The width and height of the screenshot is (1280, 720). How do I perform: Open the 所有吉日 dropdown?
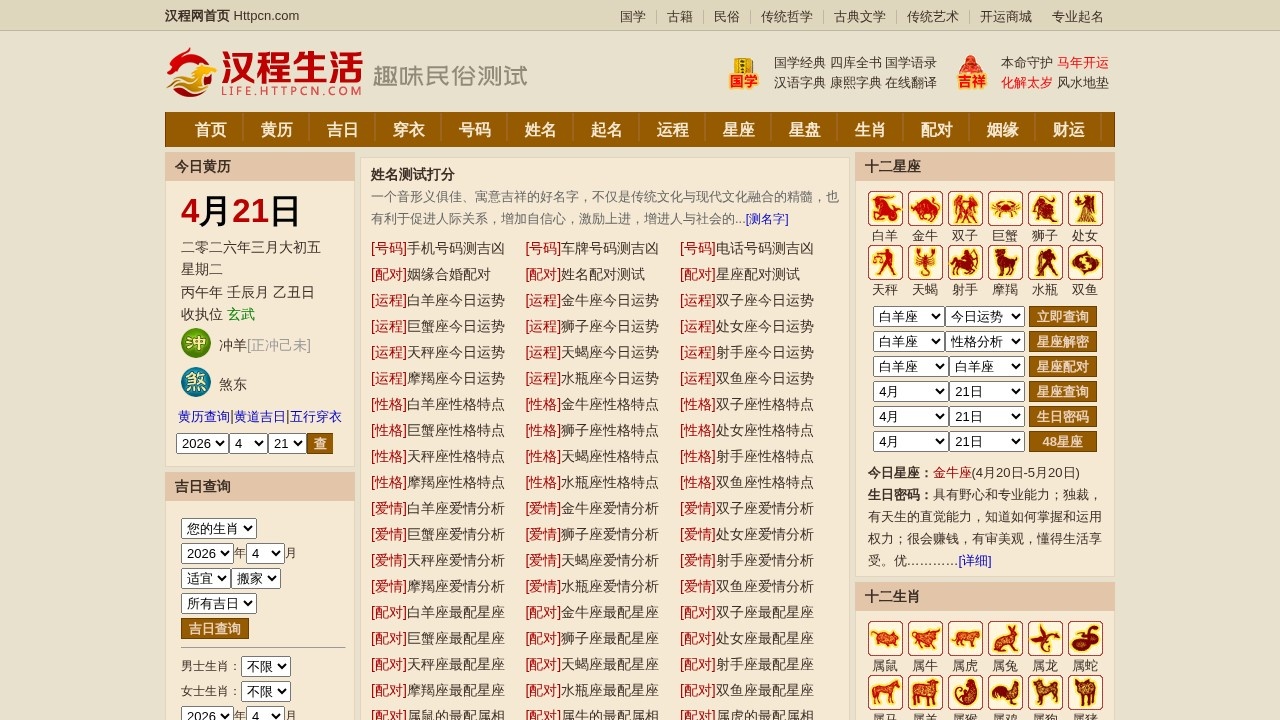click(x=218, y=603)
